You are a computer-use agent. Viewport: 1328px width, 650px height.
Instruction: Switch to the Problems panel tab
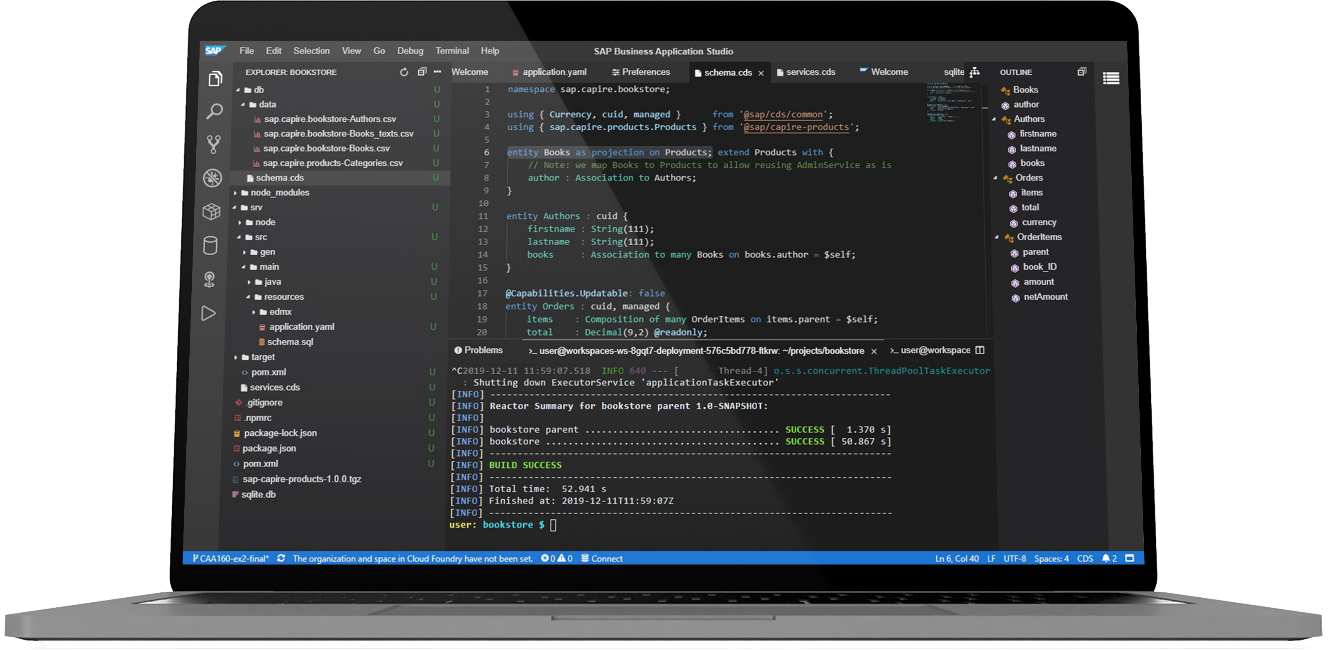484,350
